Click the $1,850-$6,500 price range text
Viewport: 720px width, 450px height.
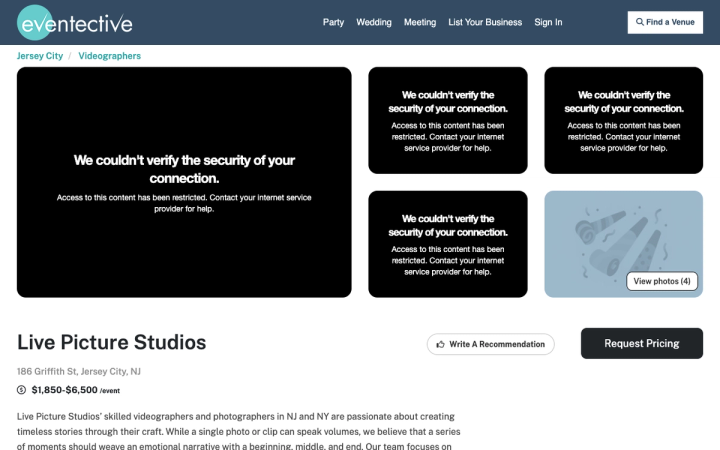64,390
